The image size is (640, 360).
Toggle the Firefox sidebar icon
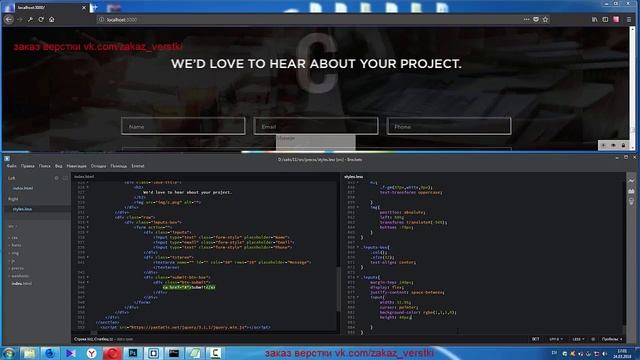605,19
